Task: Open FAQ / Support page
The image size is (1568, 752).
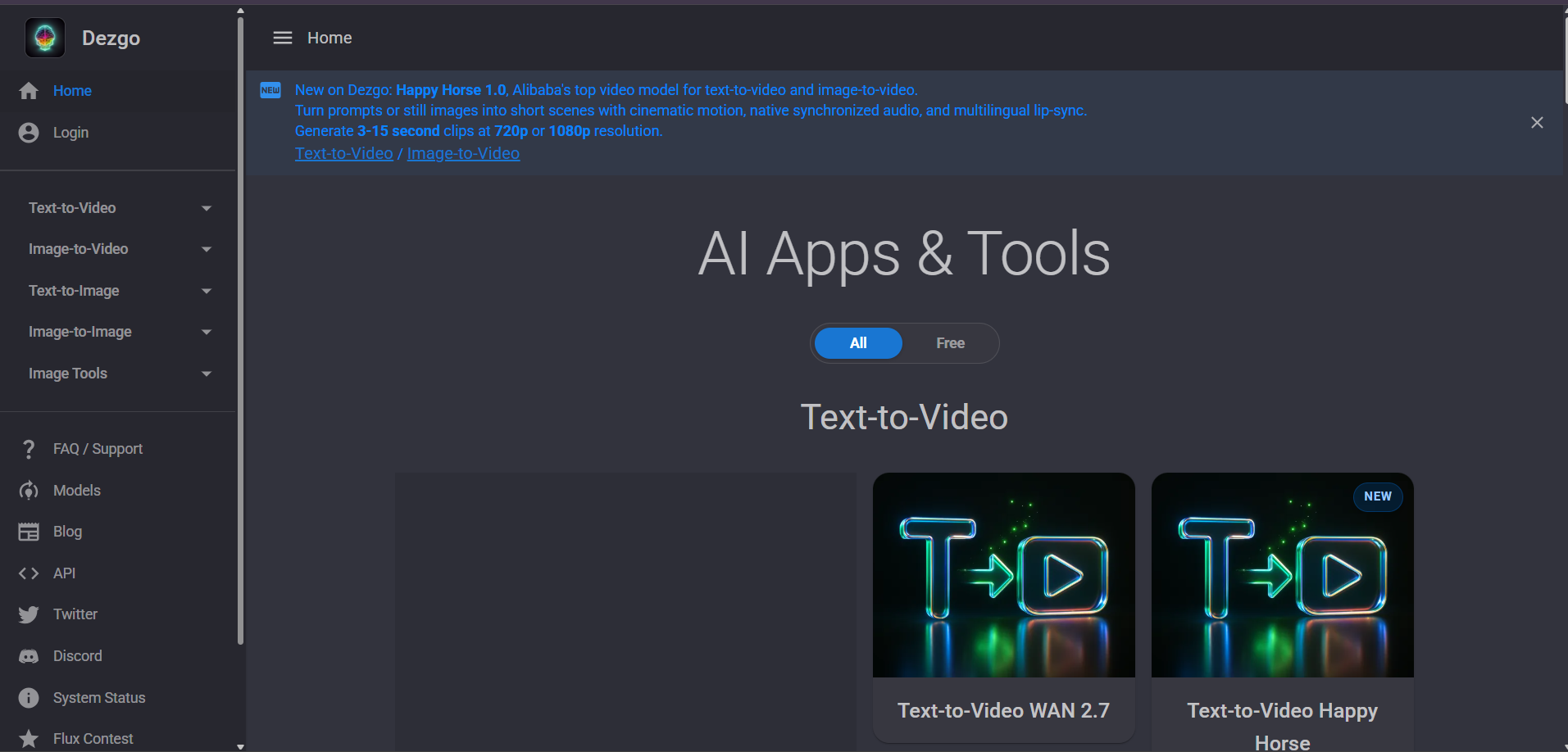Action: click(98, 449)
